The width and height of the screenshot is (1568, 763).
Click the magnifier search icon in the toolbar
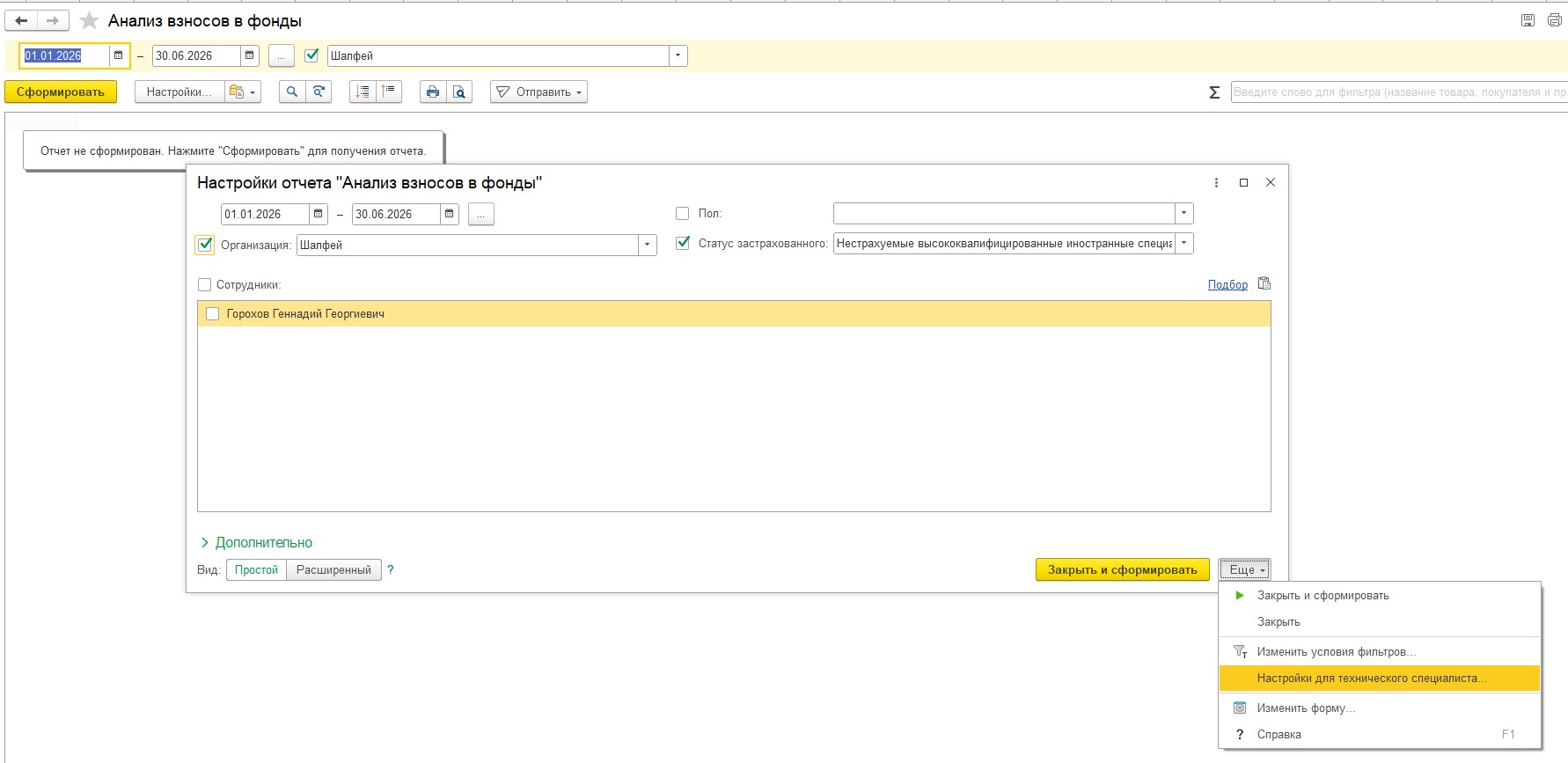click(292, 92)
